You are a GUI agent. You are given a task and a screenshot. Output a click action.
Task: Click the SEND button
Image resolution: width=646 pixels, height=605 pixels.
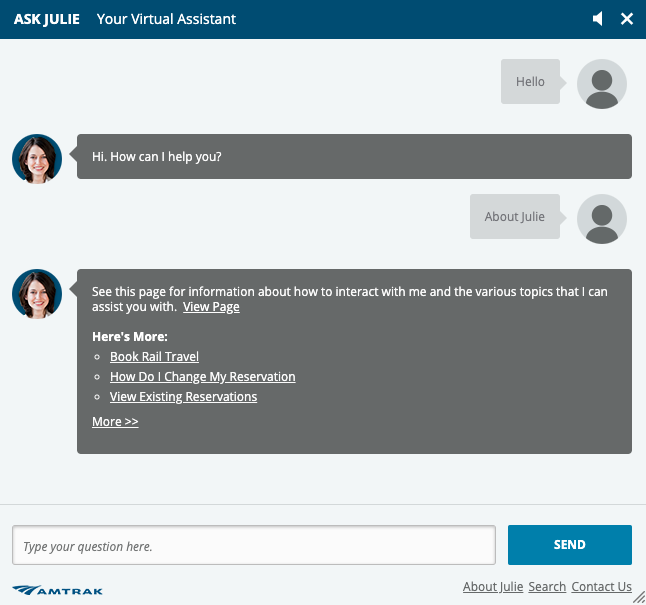click(569, 545)
